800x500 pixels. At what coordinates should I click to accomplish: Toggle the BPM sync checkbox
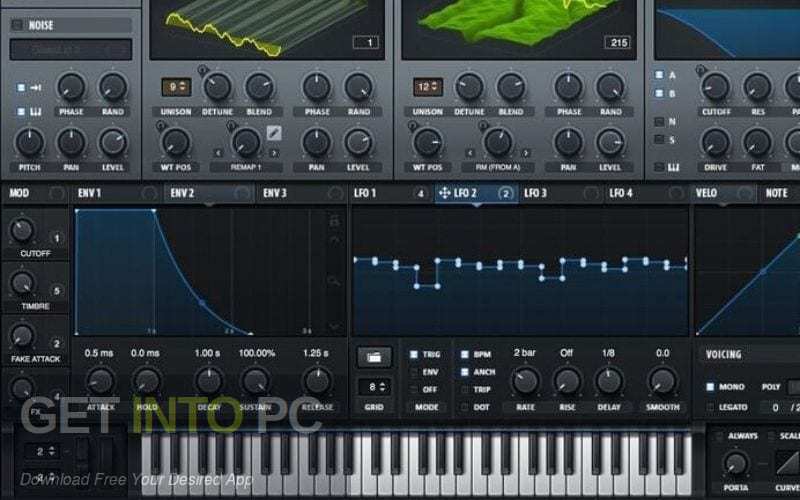coord(465,354)
